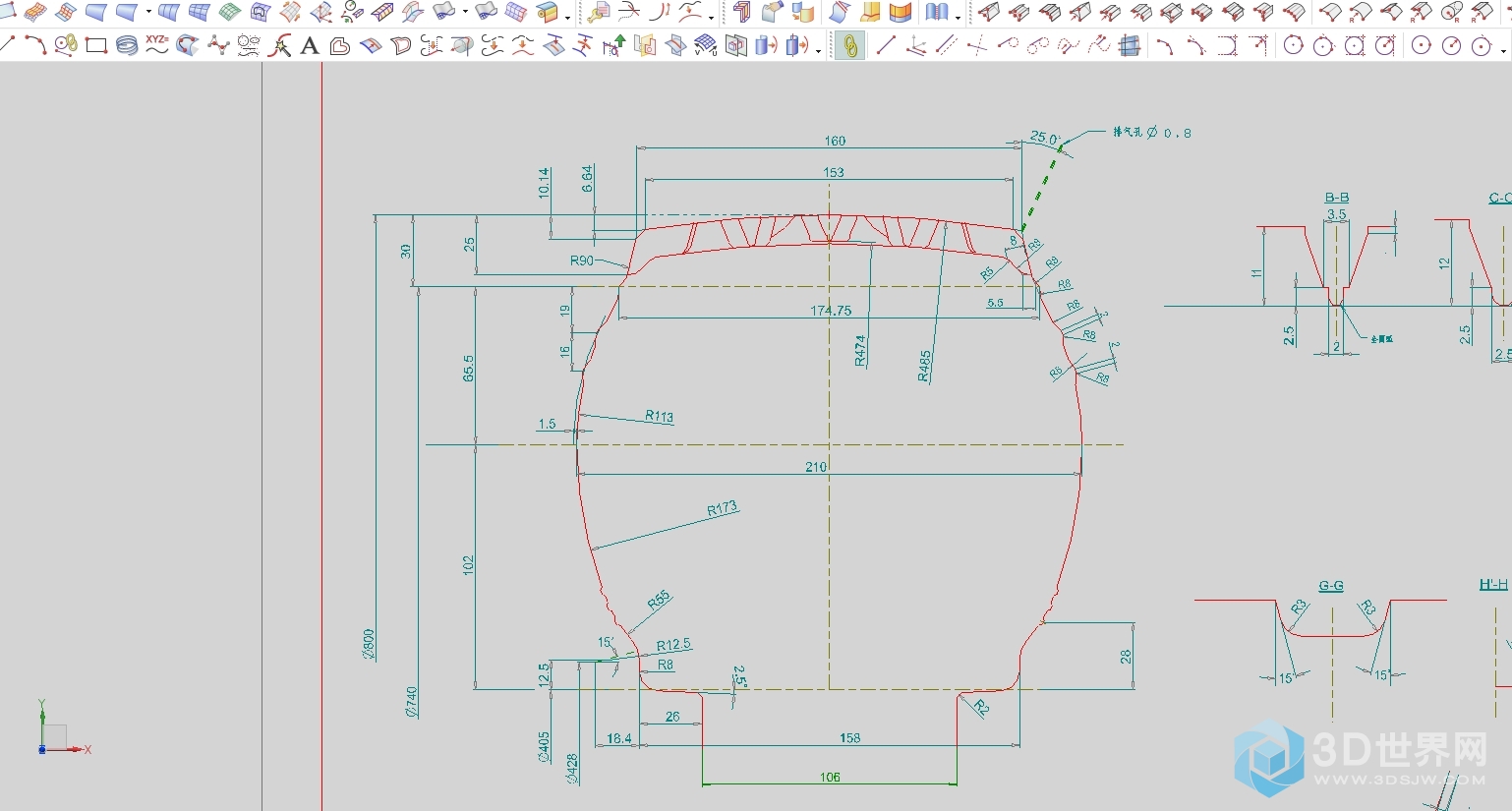Select the 153 dimension text
This screenshot has width=1512, height=811.
click(834, 172)
